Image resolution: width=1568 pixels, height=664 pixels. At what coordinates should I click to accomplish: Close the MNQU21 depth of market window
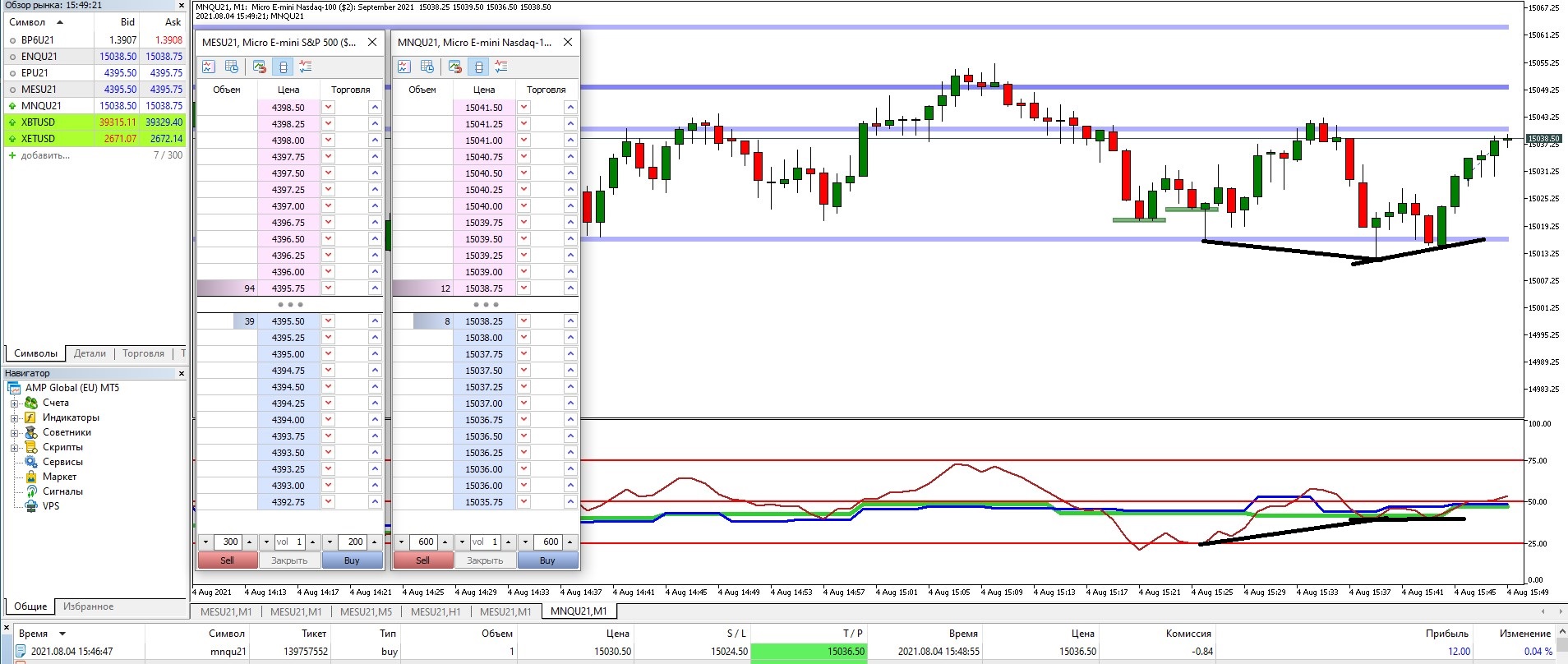(568, 42)
